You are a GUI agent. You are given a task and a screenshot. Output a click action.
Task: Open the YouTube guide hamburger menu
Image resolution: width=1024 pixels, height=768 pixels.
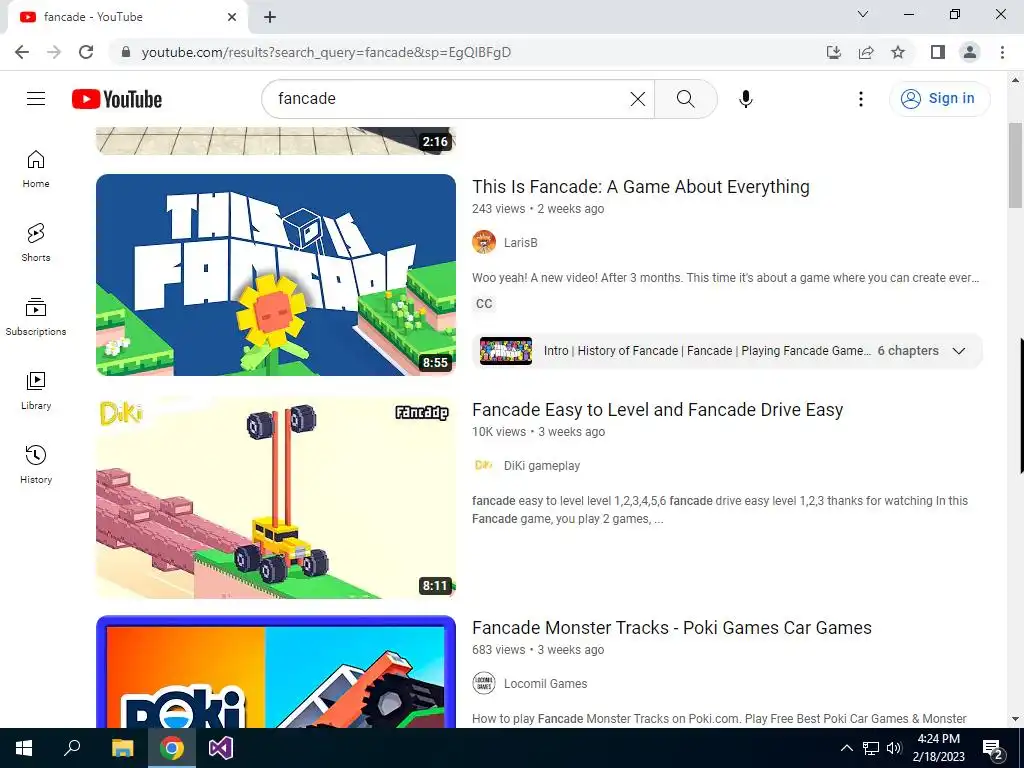point(36,99)
